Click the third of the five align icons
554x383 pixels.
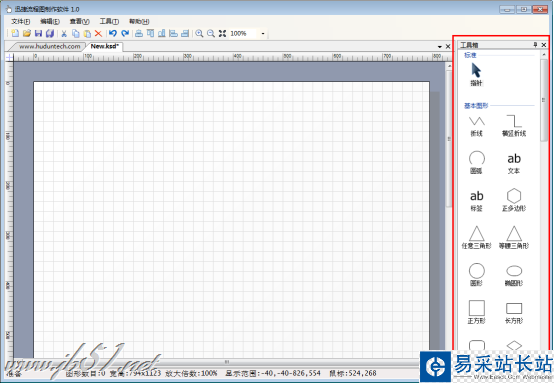pos(162,33)
